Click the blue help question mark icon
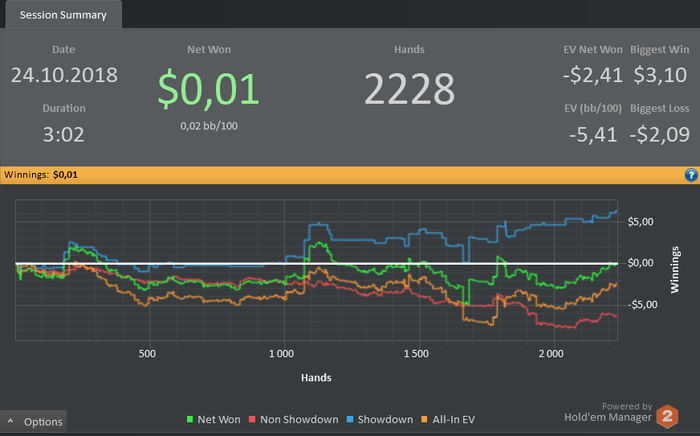The height and width of the screenshot is (436, 700). (691, 175)
